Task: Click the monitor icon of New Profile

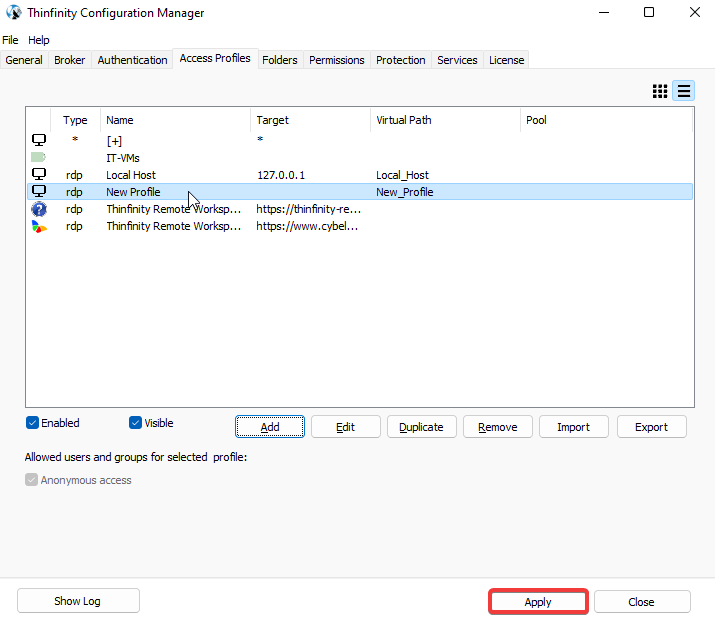Action: (x=39, y=191)
